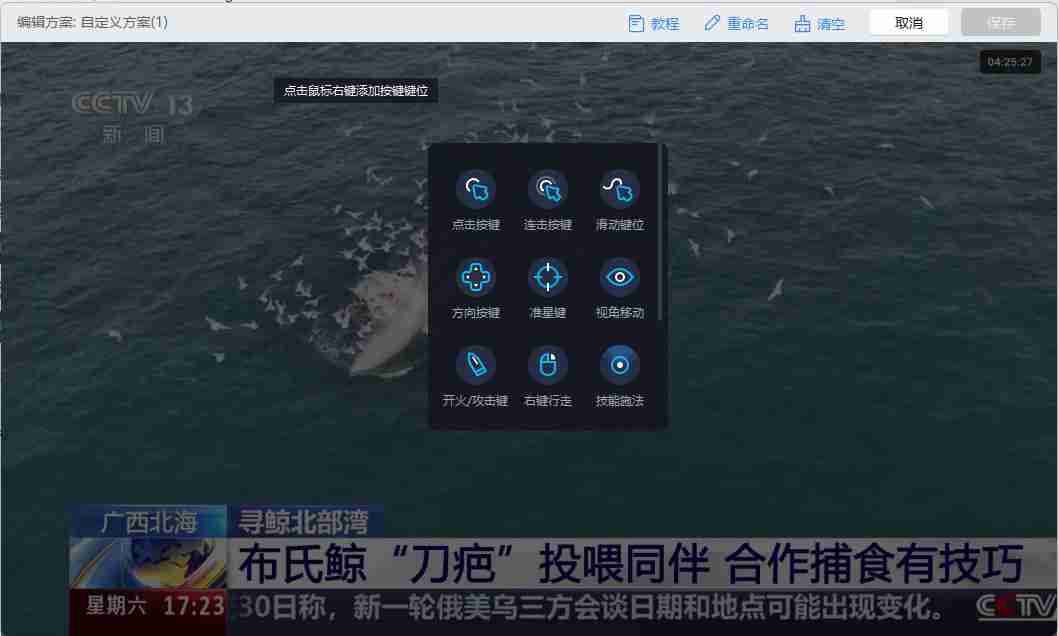Pick the 方向按键 D-pad icon
Viewport: 1059px width, 636px height.
pyautogui.click(x=476, y=277)
